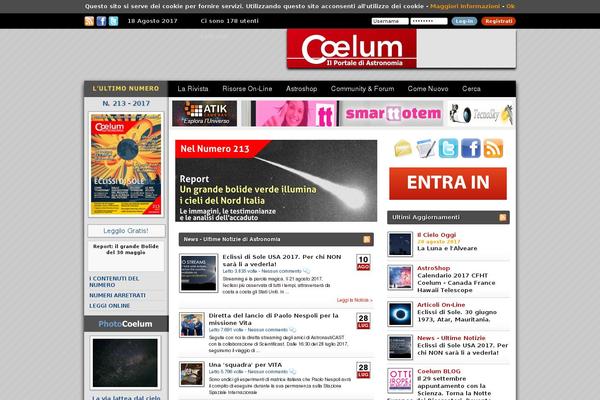Click L'ULTIMO NUMERO tab header
The width and height of the screenshot is (600, 400).
[x=126, y=88]
